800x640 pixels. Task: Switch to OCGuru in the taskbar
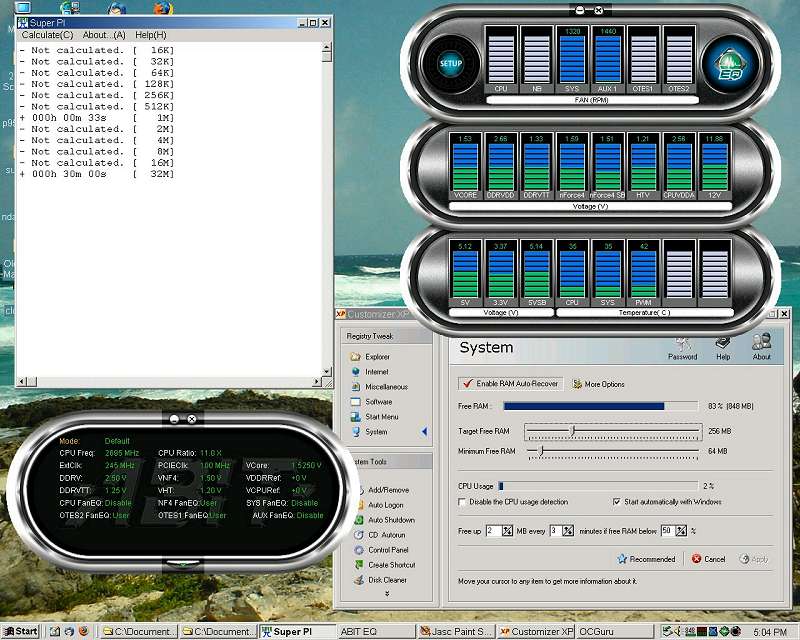(x=615, y=631)
